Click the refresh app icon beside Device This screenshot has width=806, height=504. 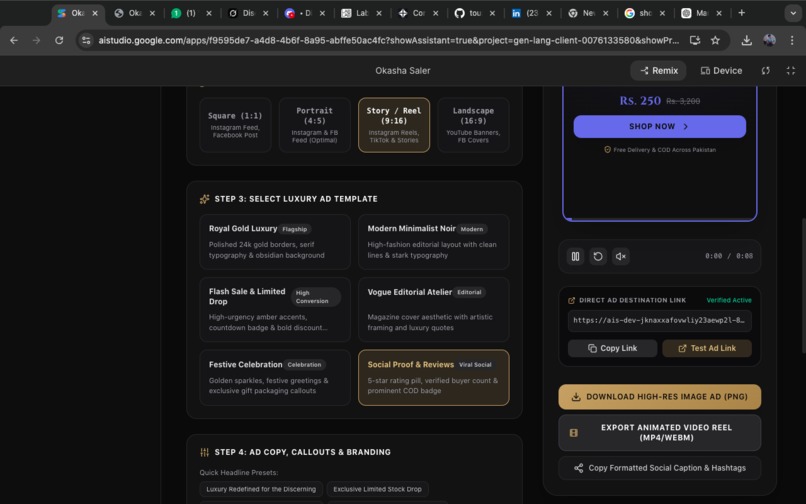click(765, 70)
